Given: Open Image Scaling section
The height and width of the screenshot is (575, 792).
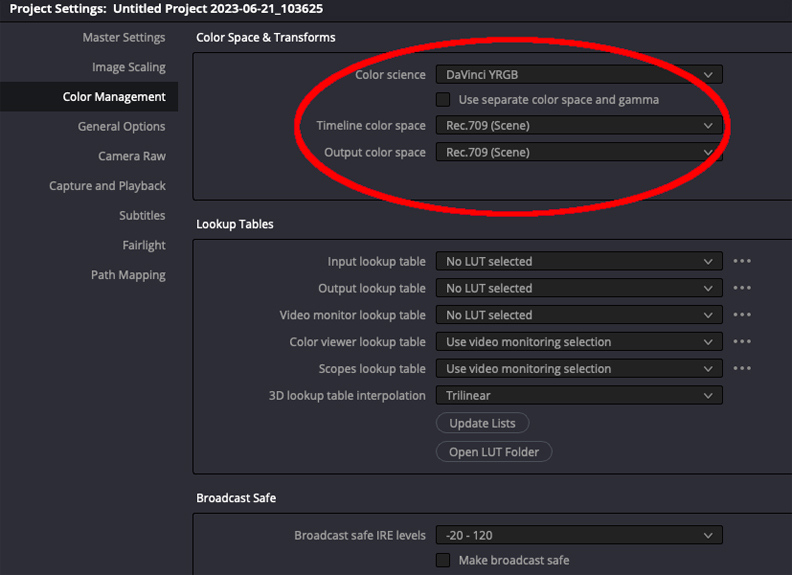Looking at the screenshot, I should point(128,67).
